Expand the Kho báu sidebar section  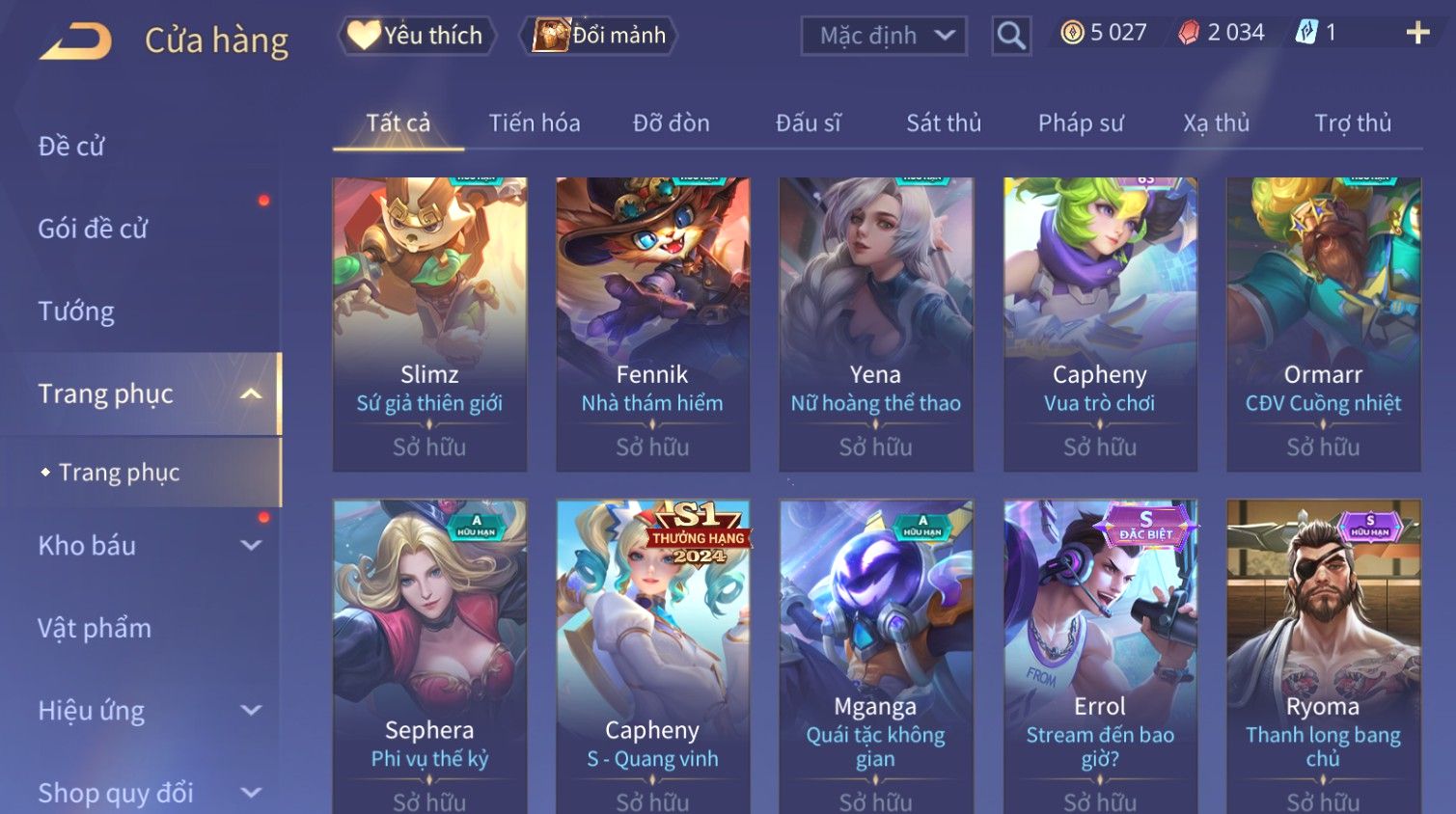(251, 545)
